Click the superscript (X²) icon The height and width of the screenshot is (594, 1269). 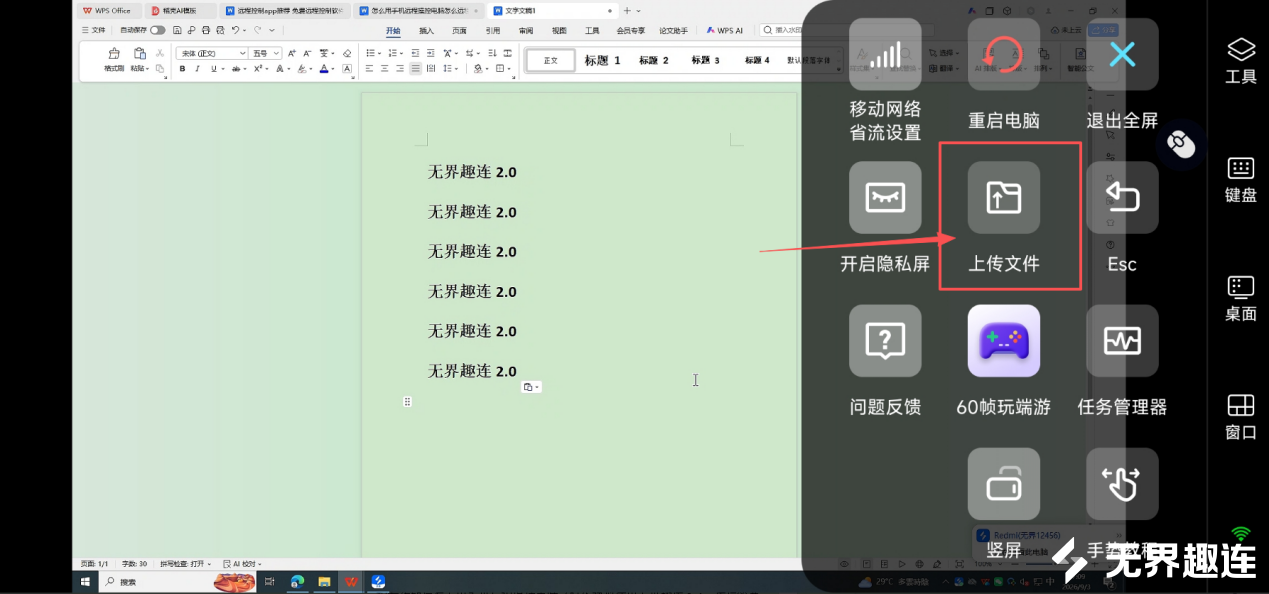click(x=257, y=69)
